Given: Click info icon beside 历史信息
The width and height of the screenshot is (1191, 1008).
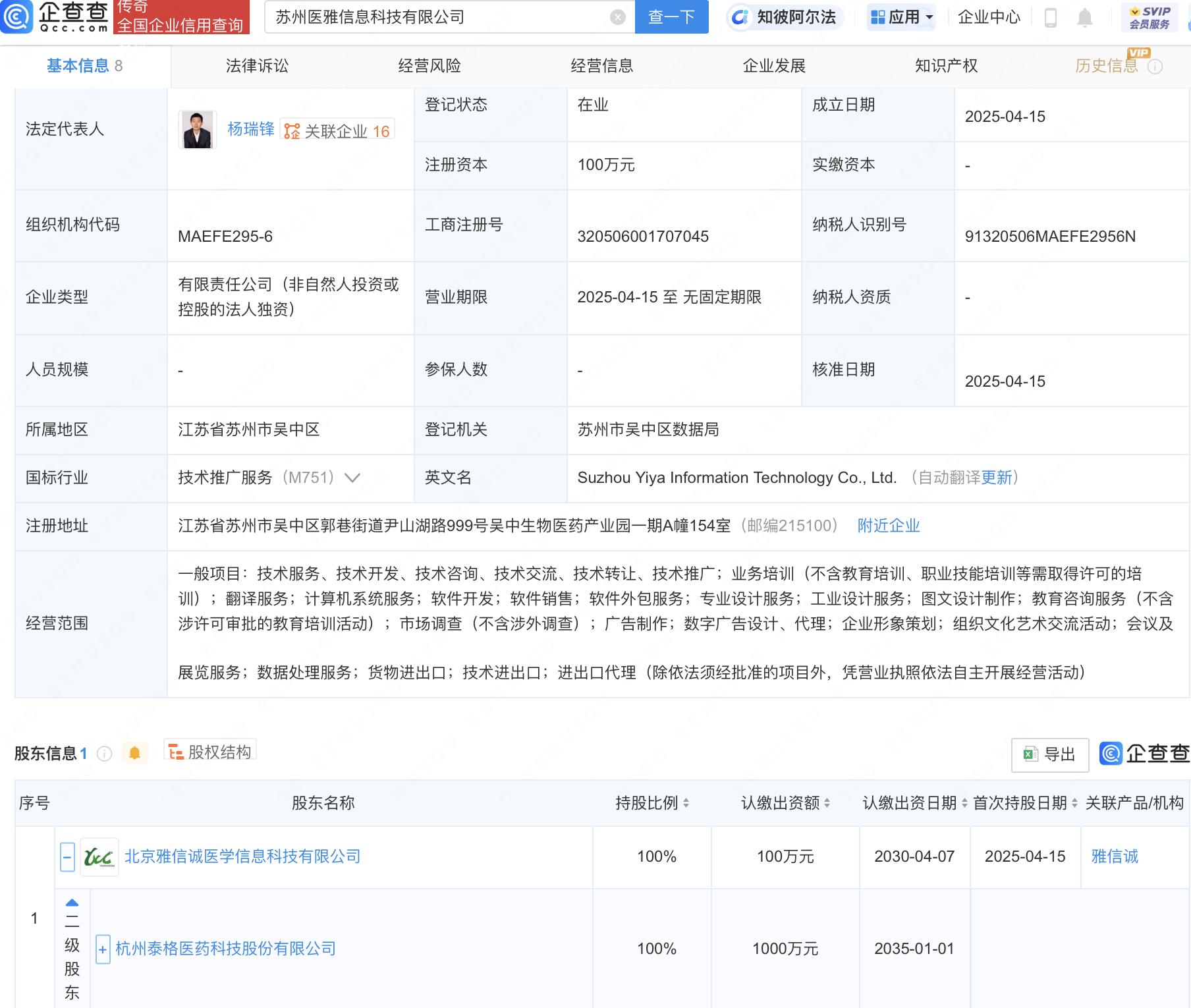Looking at the screenshot, I should pos(1155,67).
